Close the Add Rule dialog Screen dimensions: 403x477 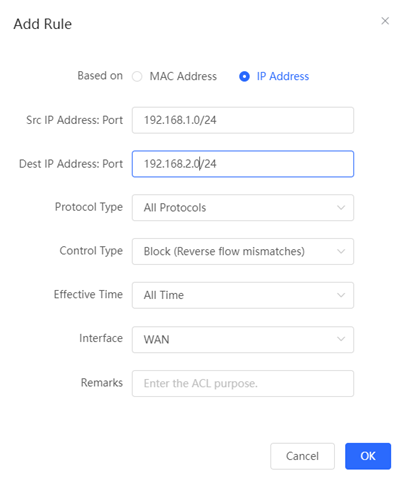click(385, 21)
